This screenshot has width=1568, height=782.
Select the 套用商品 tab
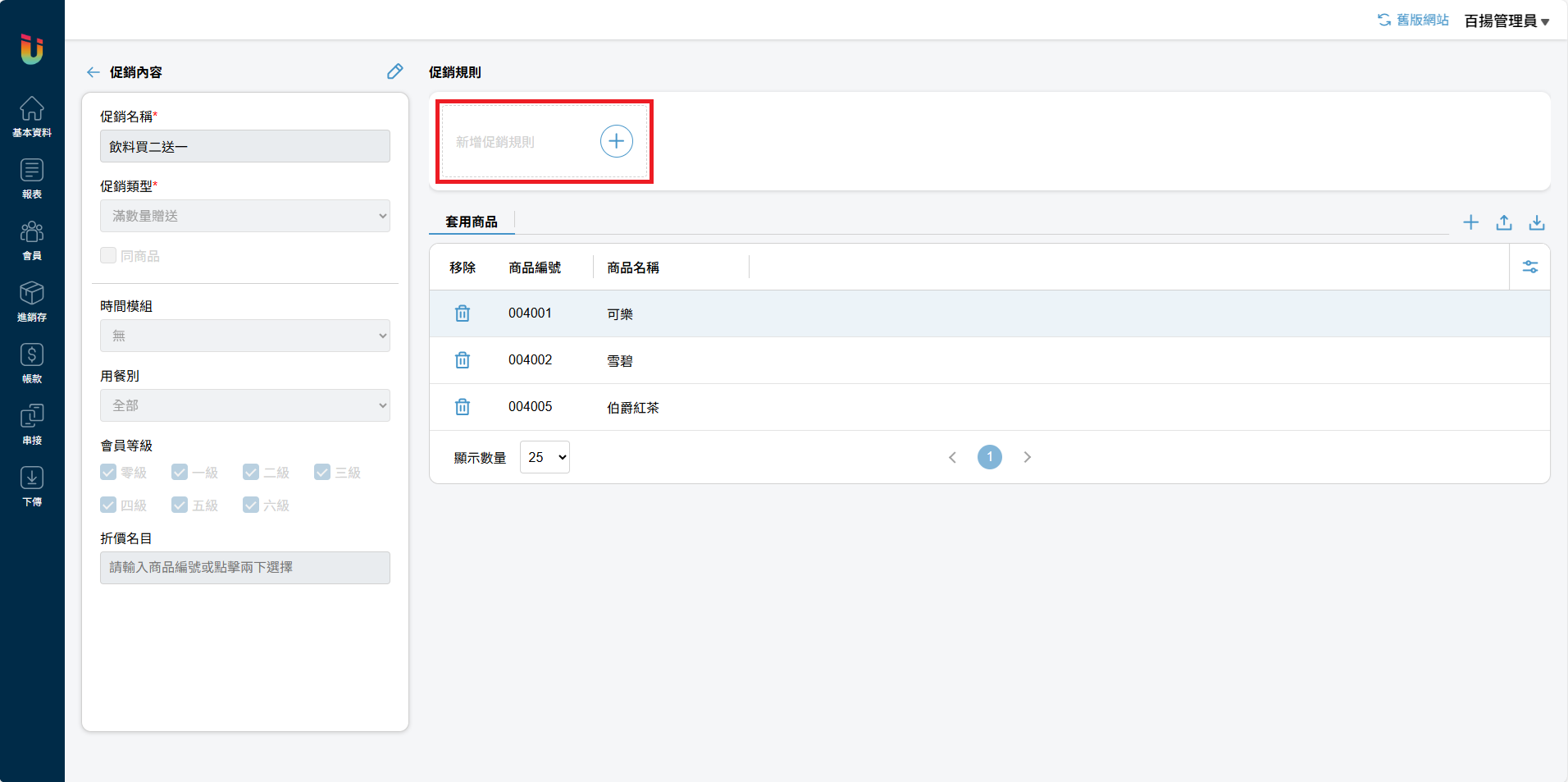[472, 222]
